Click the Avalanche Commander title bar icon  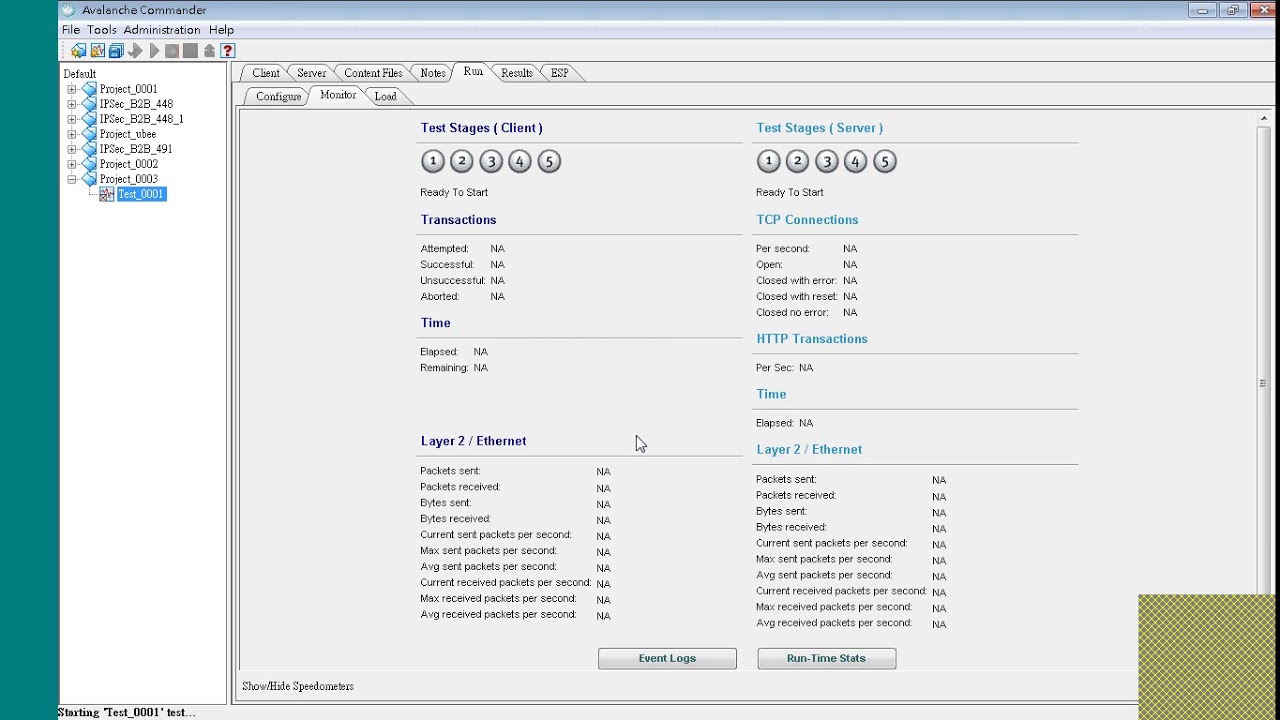click(x=68, y=10)
